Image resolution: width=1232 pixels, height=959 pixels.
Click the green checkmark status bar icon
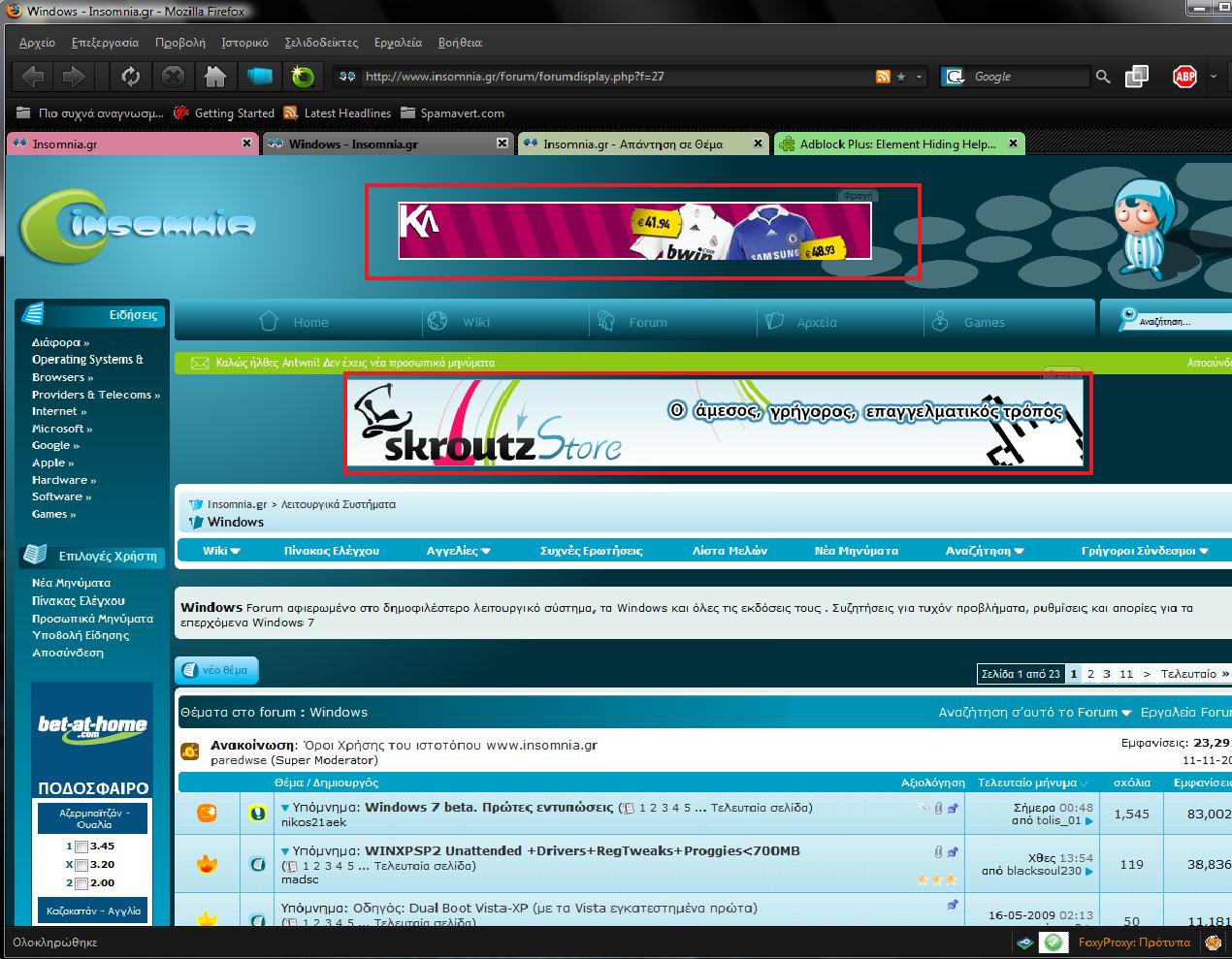tap(1053, 942)
